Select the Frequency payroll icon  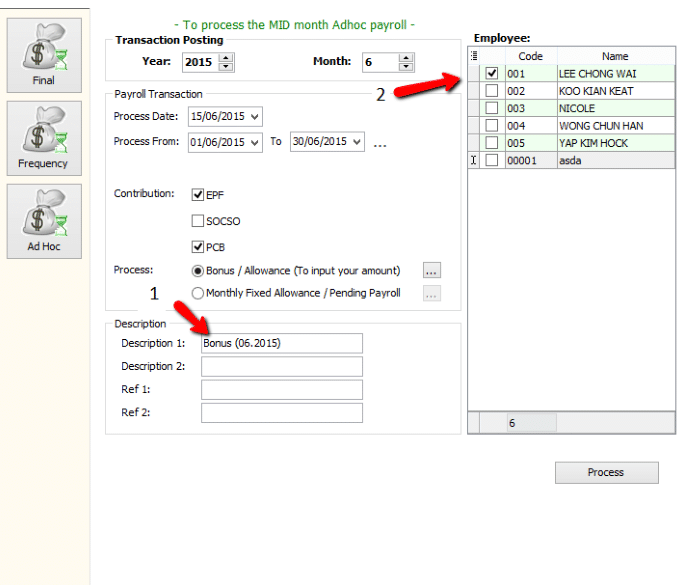tap(44, 137)
